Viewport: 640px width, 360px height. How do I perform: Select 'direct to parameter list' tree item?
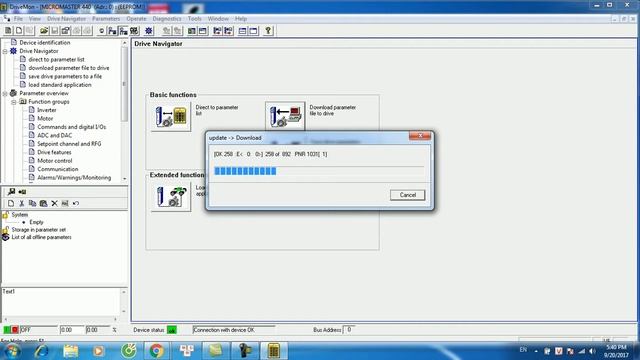[x=56, y=60]
